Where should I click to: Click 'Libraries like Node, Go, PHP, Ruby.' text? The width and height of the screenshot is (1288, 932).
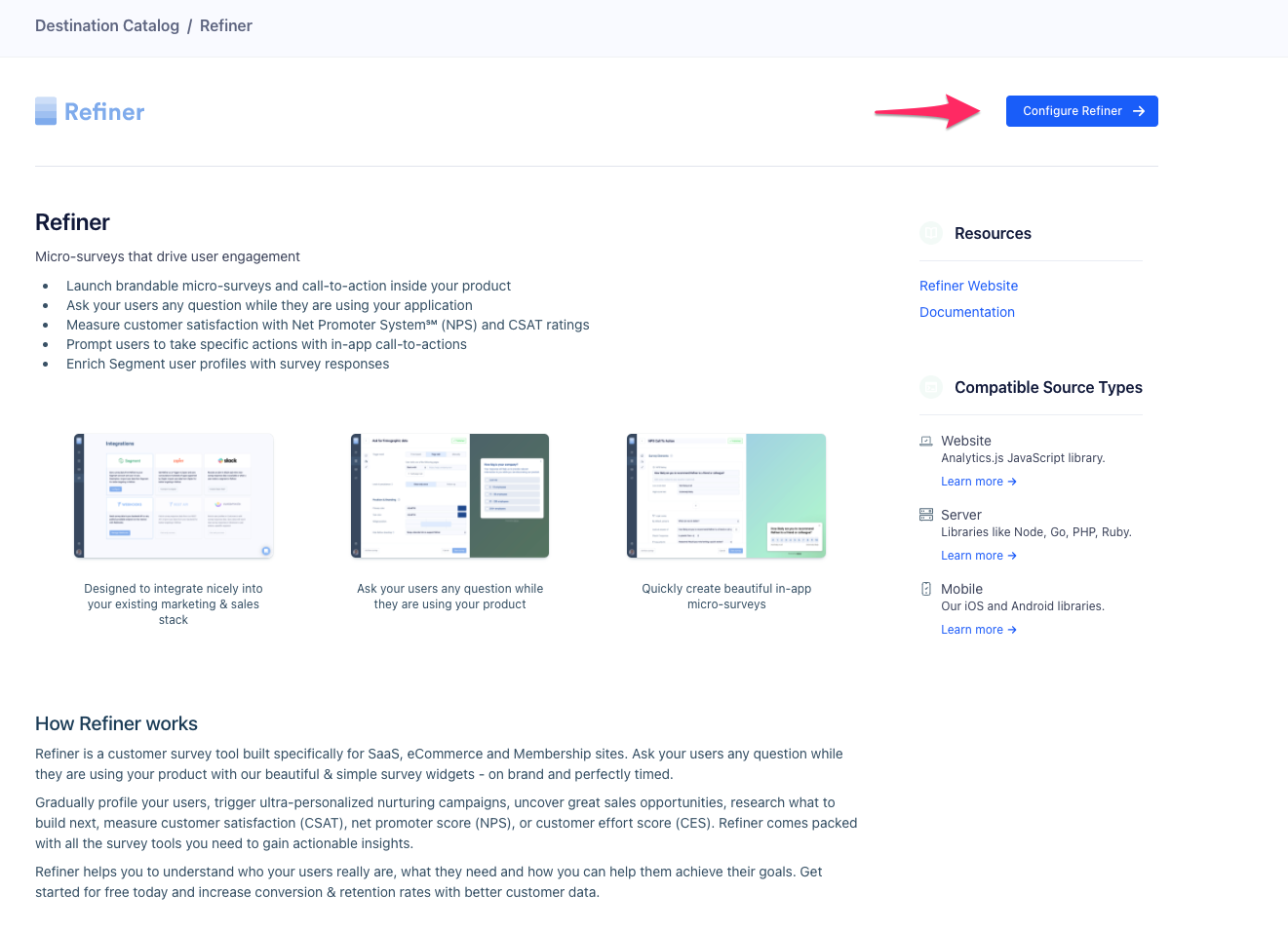click(x=1036, y=532)
